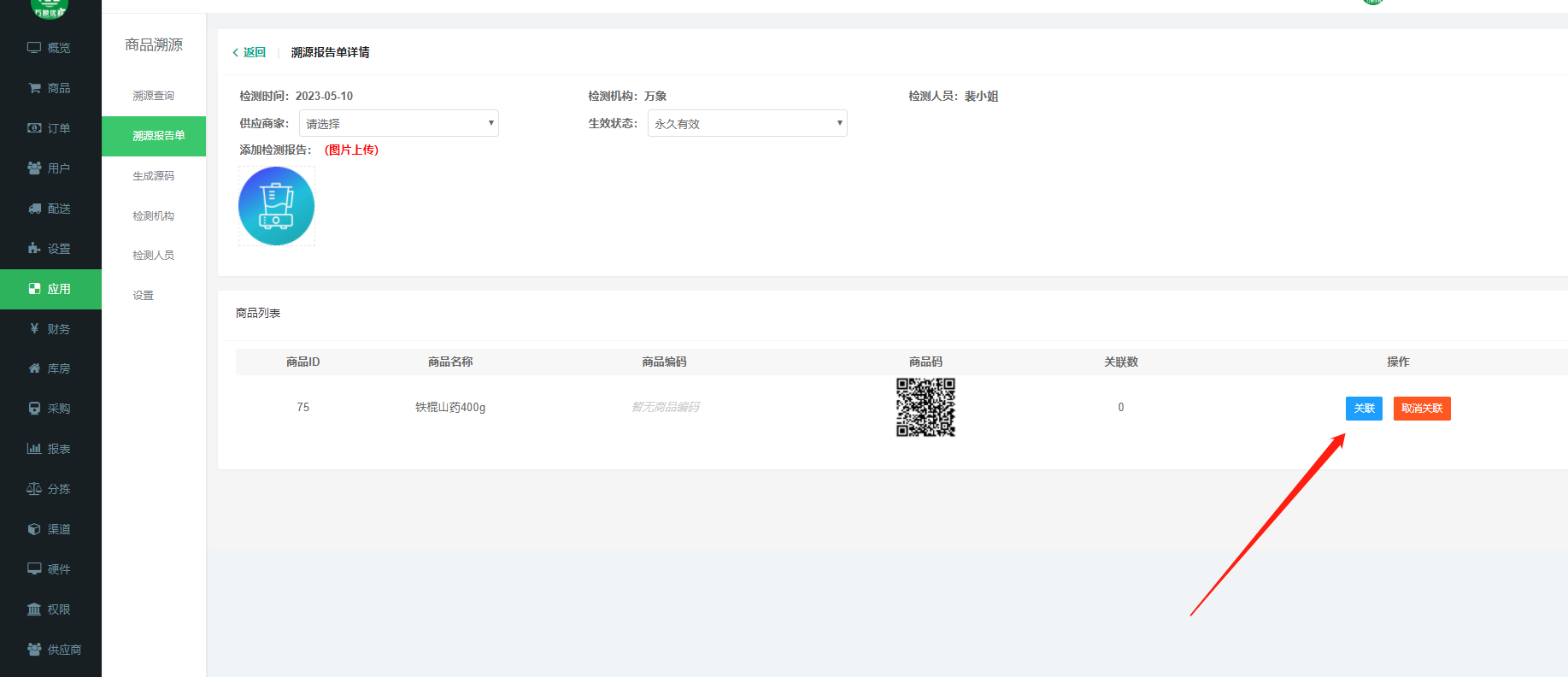
Task: Go back using the 返回 chevron link
Action: pyautogui.click(x=250, y=52)
